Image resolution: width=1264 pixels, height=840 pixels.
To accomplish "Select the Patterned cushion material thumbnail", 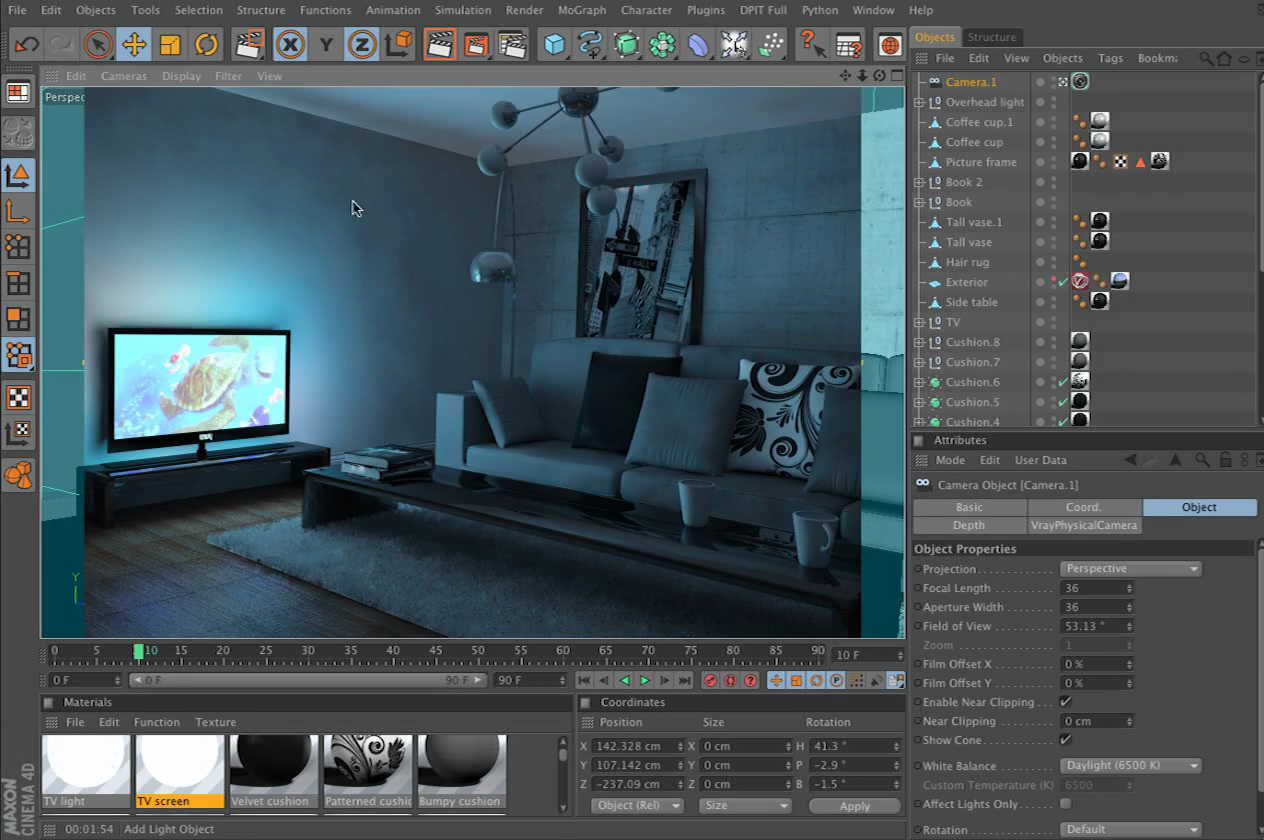I will [x=368, y=766].
